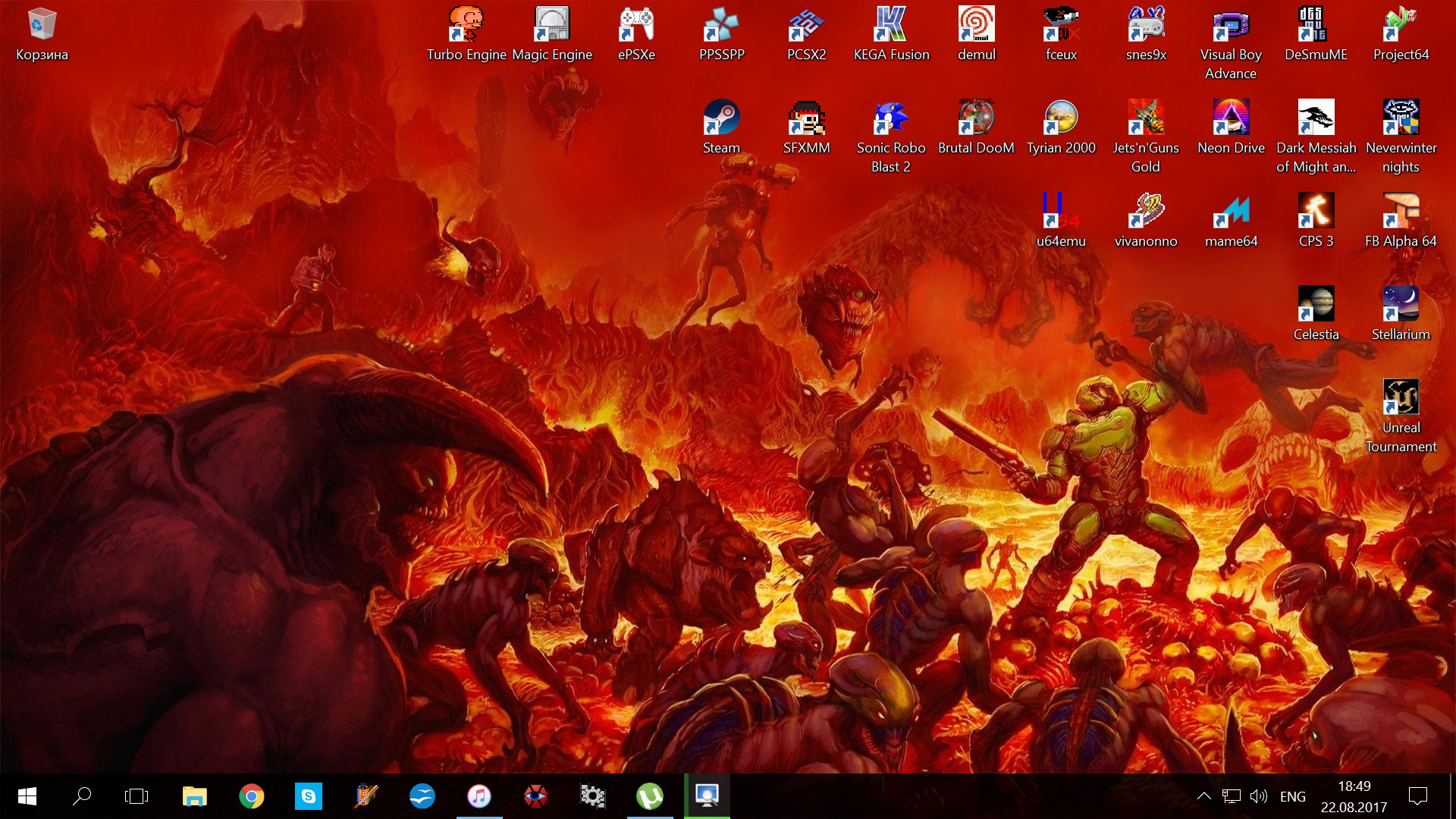1456x819 pixels.
Task: Select the Stellarium desktop shortcut
Action: pos(1401,315)
